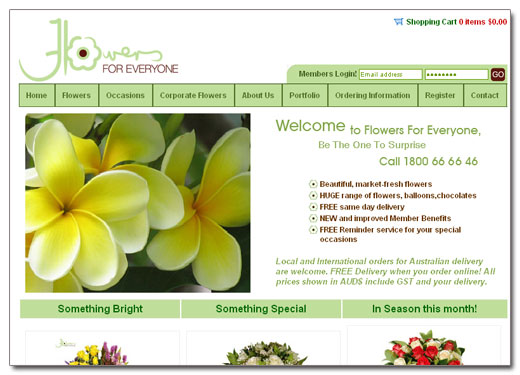Focus the password login field

(456, 74)
